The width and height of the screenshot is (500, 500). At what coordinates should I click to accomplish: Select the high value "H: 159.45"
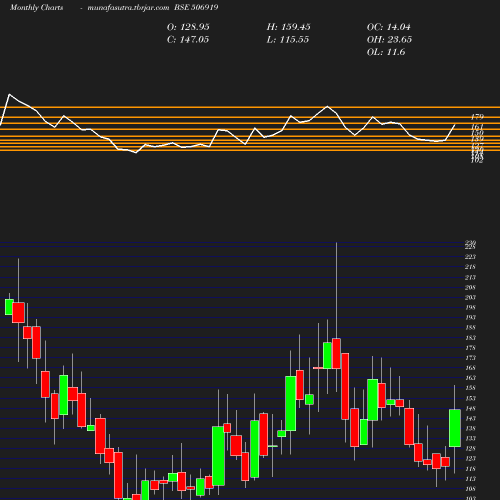(x=288, y=27)
